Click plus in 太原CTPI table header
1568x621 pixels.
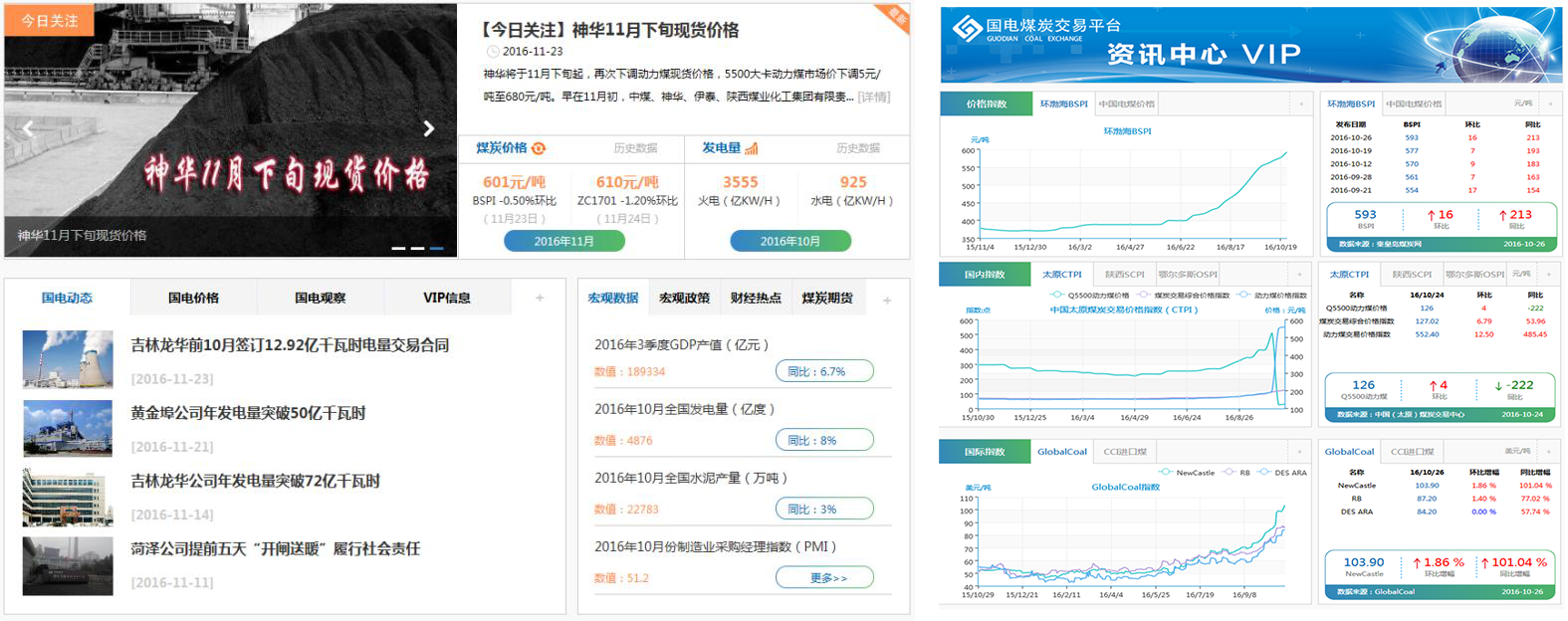click(1550, 274)
